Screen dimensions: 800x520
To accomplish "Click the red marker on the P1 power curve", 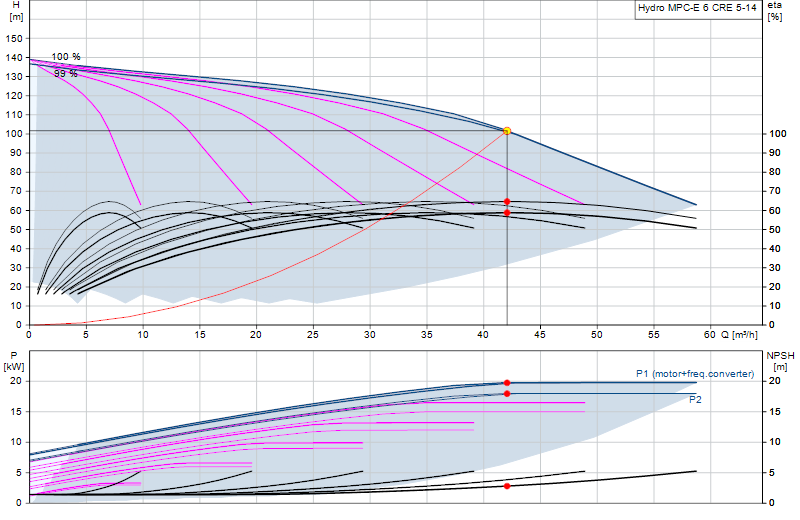I will [x=507, y=383].
